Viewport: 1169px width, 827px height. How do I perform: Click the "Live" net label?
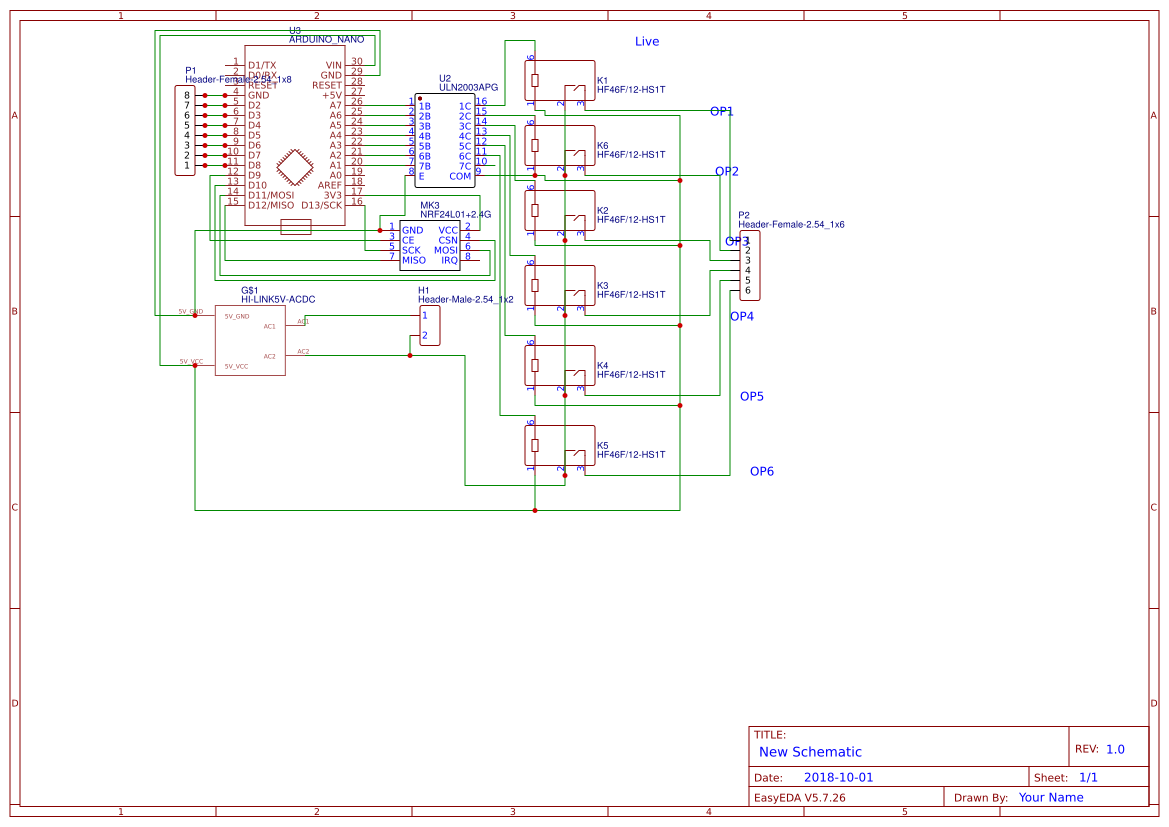pyautogui.click(x=647, y=42)
